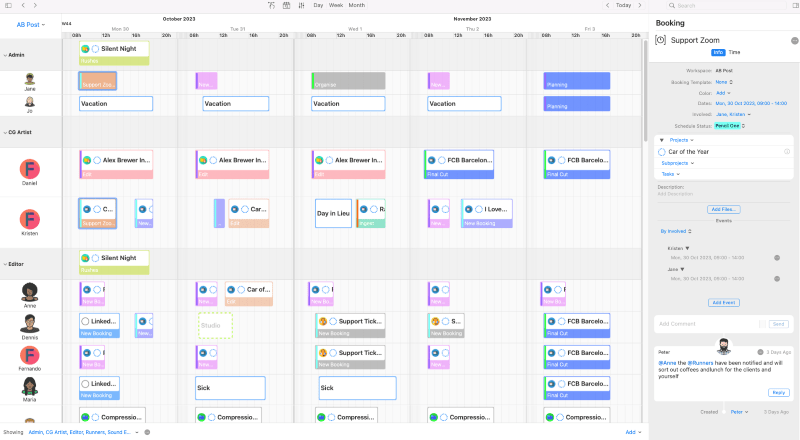Switch to the Time tab in Booking
The height and width of the screenshot is (440, 800).
click(x=734, y=51)
